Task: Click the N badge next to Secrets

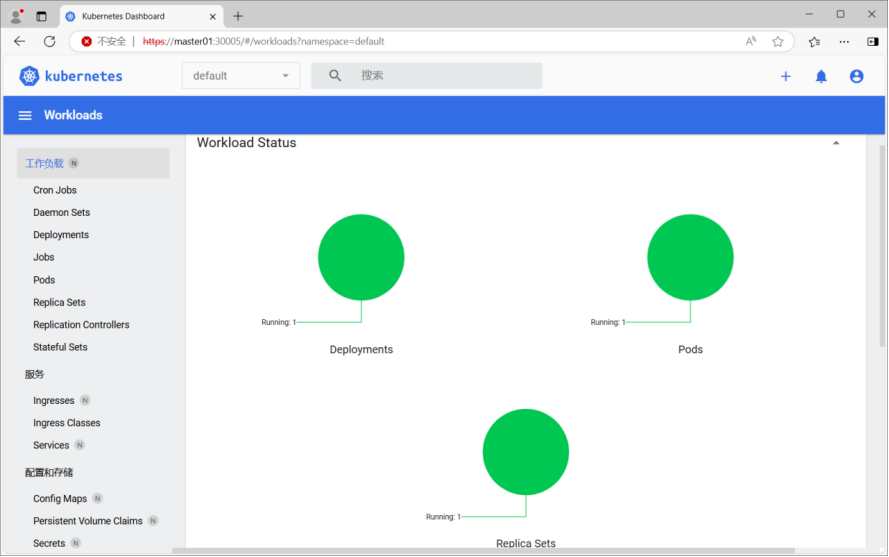Action: tap(76, 543)
